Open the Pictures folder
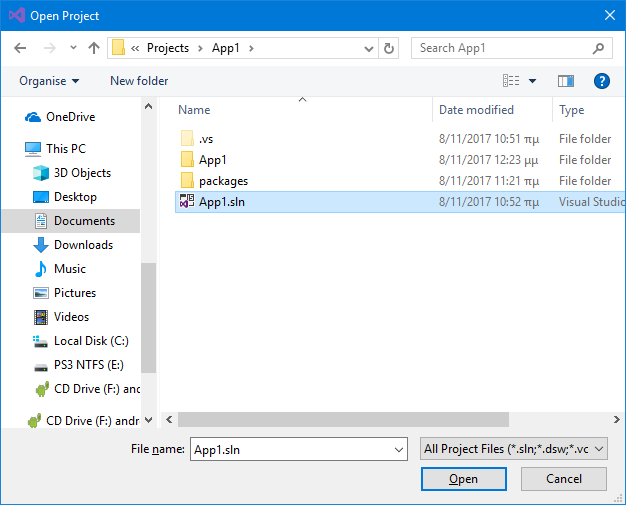The height and width of the screenshot is (505, 626). point(75,293)
